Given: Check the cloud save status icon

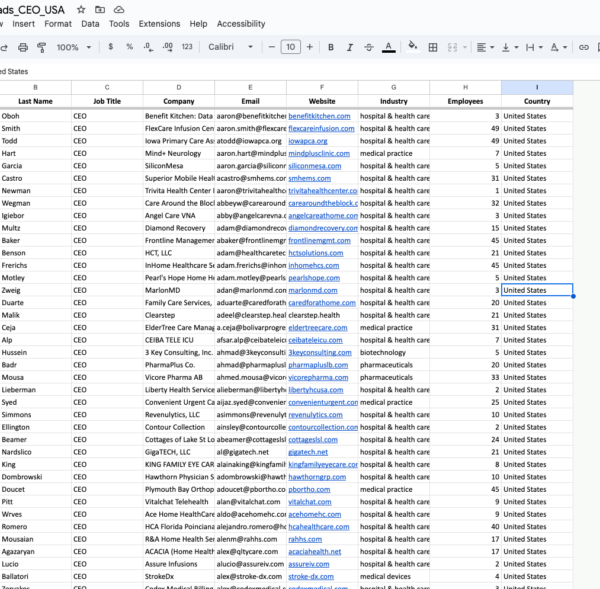Looking at the screenshot, I should click(119, 10).
